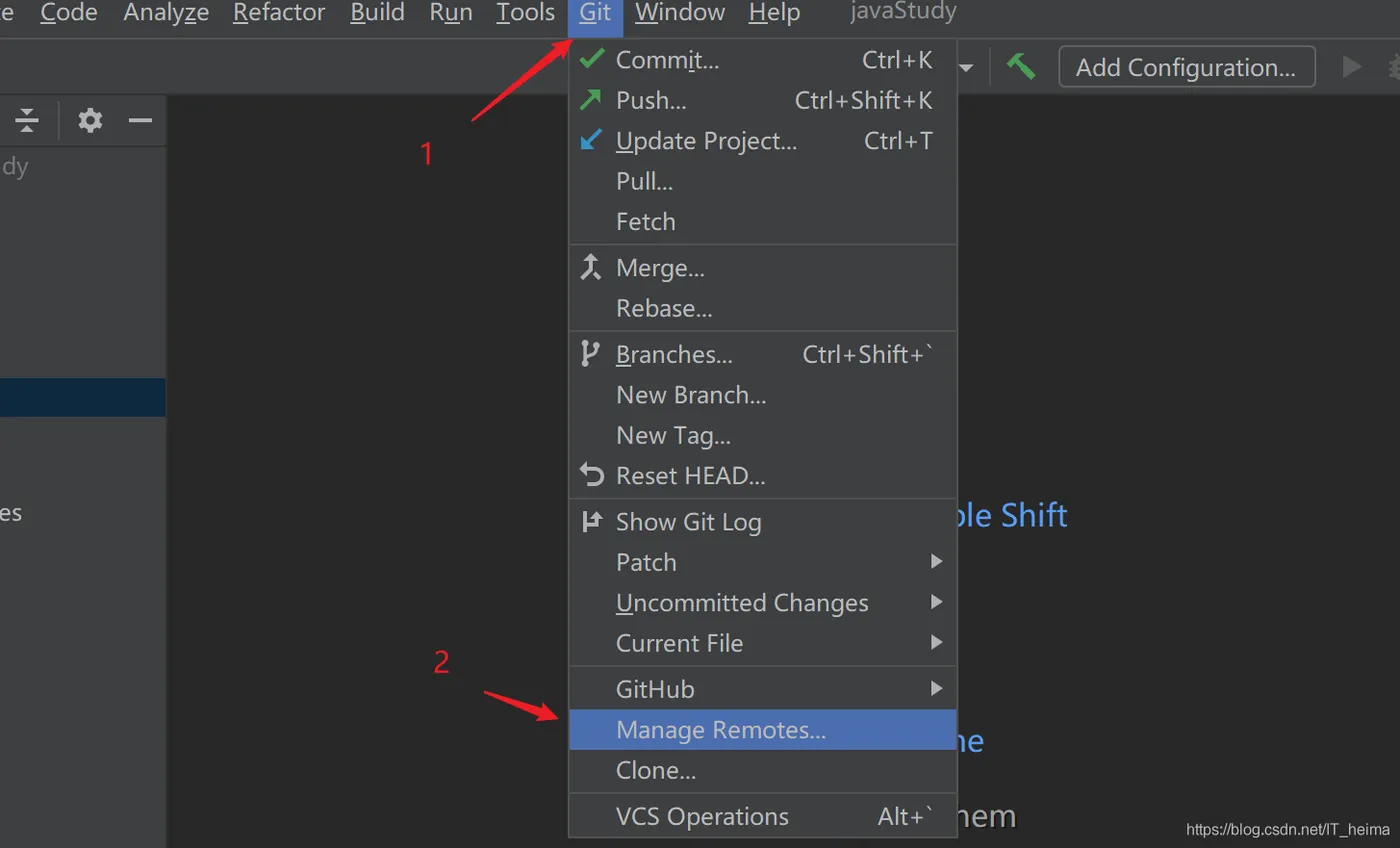Click the Add Configuration button

(1186, 67)
